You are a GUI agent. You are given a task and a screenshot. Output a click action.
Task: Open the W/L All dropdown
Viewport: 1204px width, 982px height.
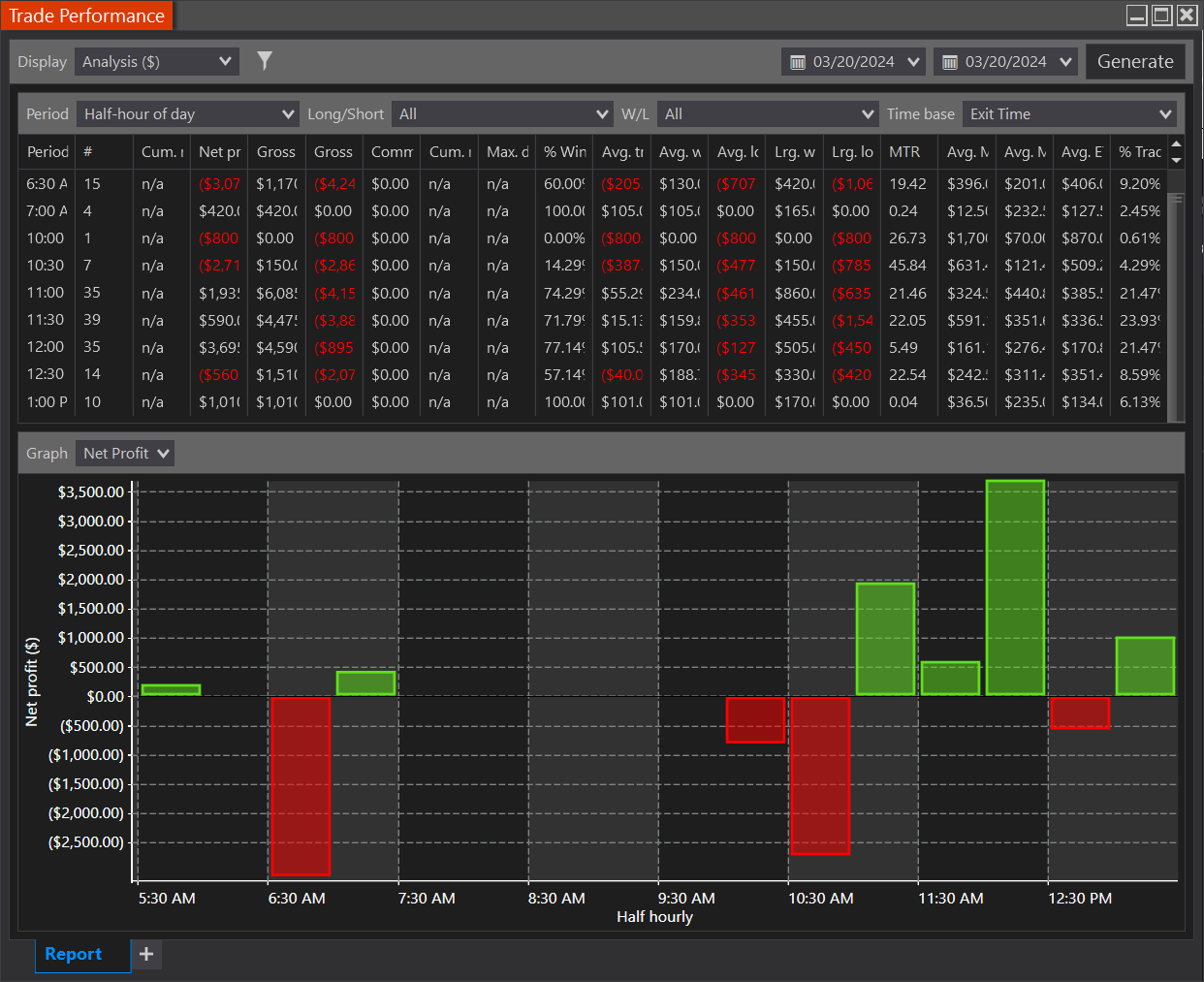click(768, 113)
